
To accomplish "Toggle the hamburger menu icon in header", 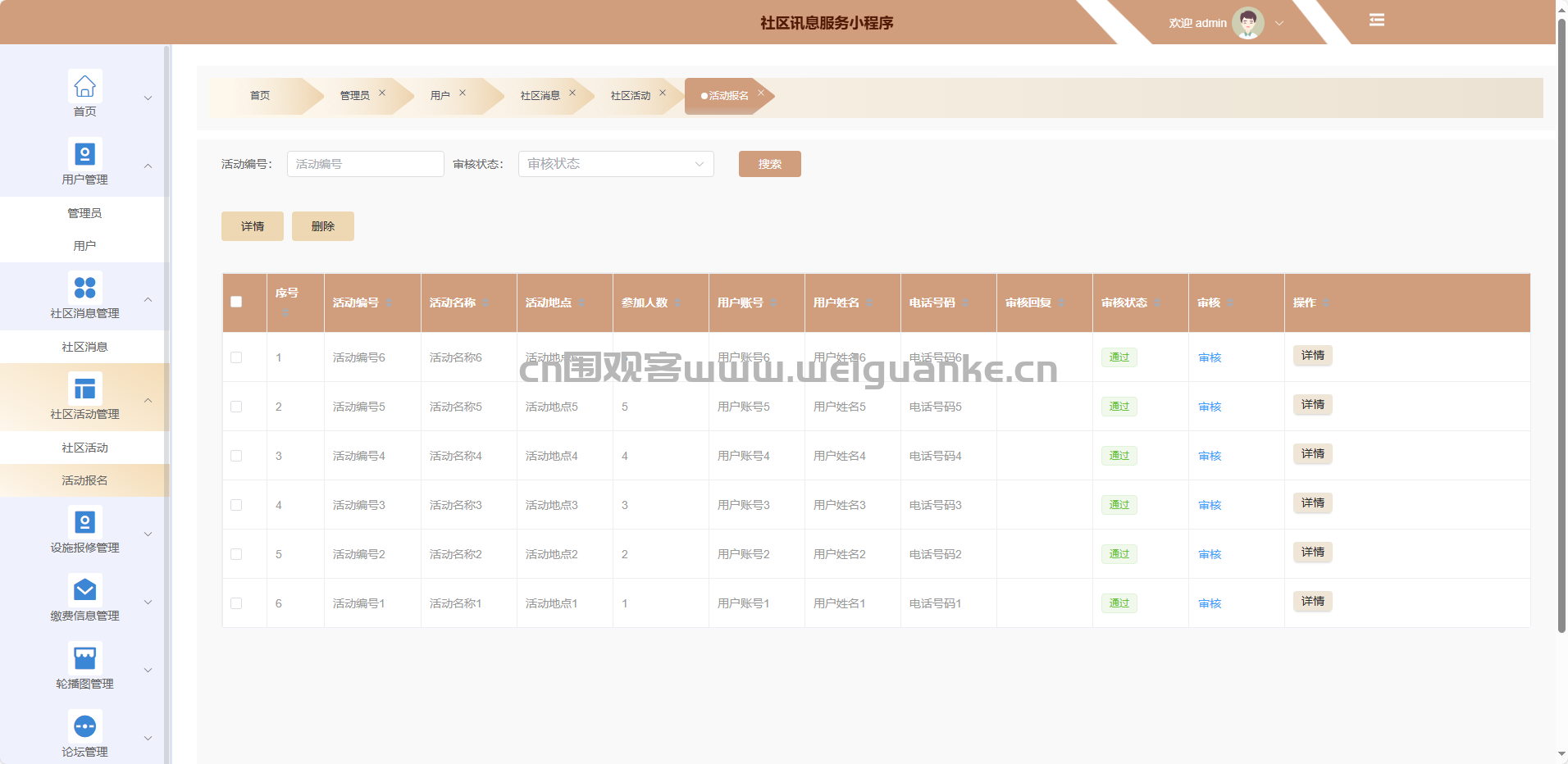I will click(x=1377, y=20).
